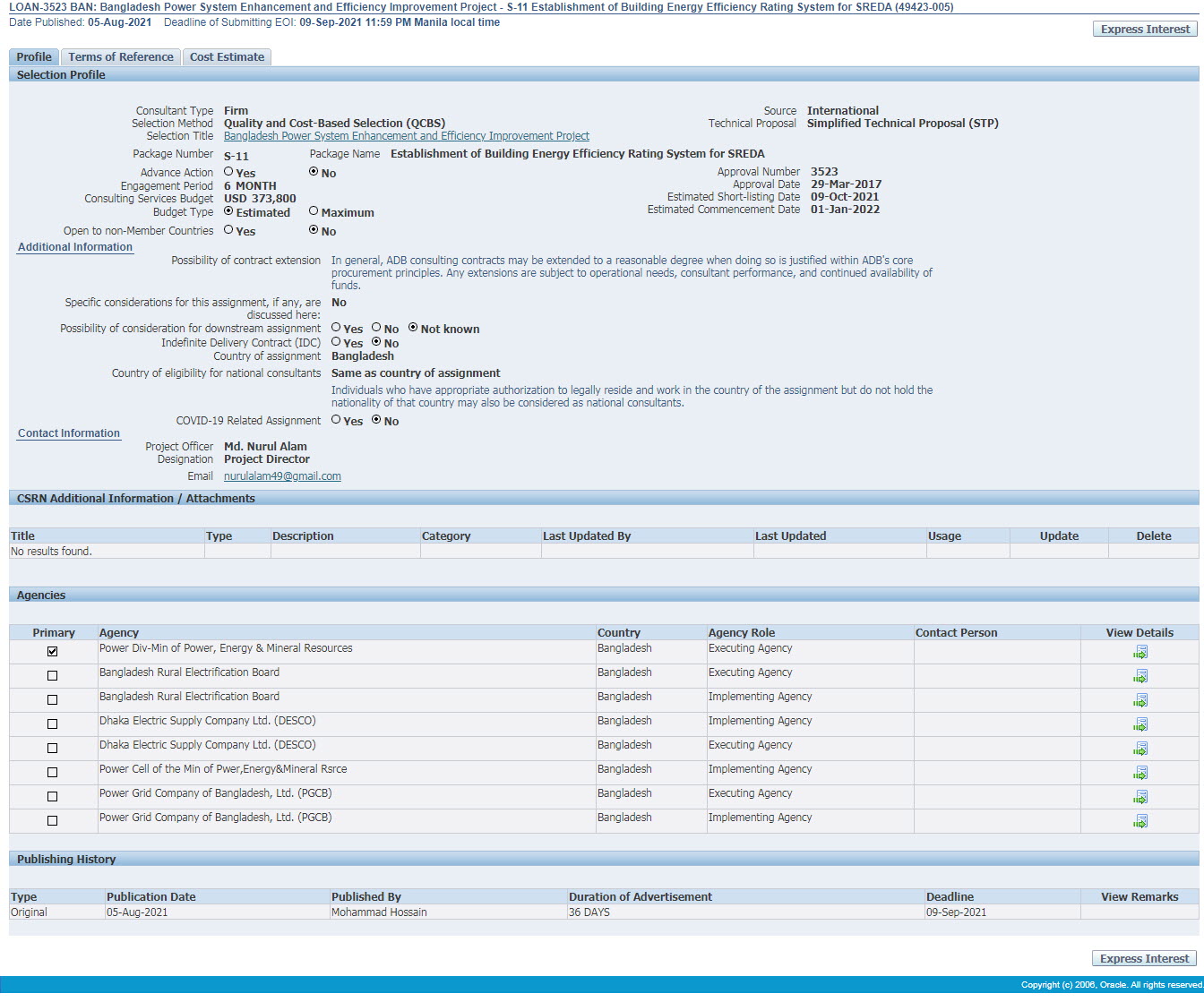Toggle primary checkbox for Power Div-Min of Power
1204x1002 pixels.
[52, 652]
